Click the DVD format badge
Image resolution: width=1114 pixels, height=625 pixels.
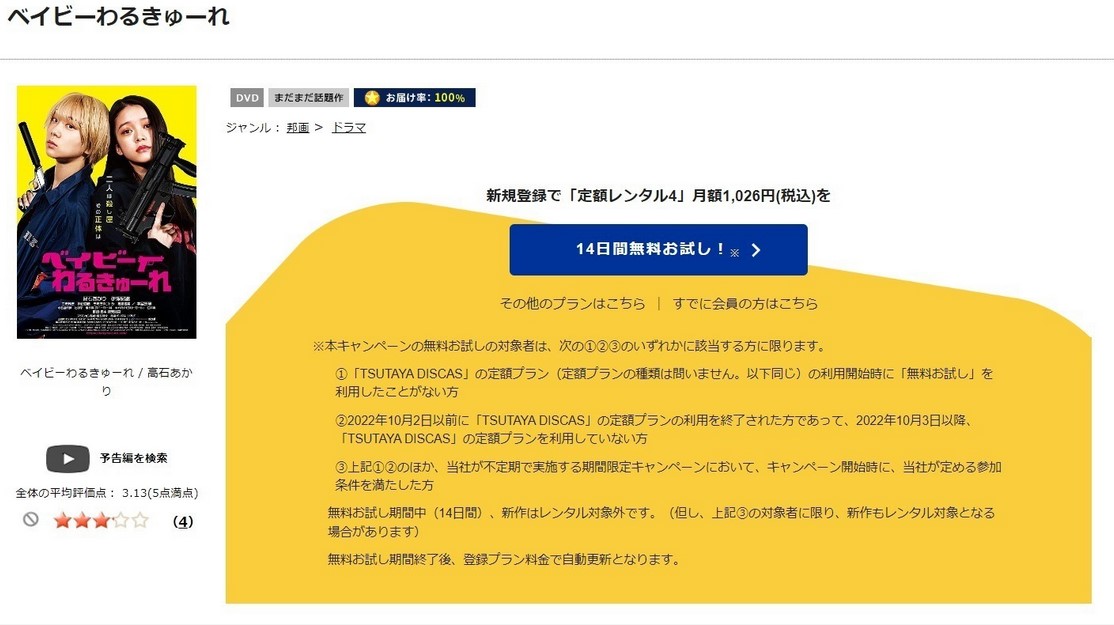point(247,98)
